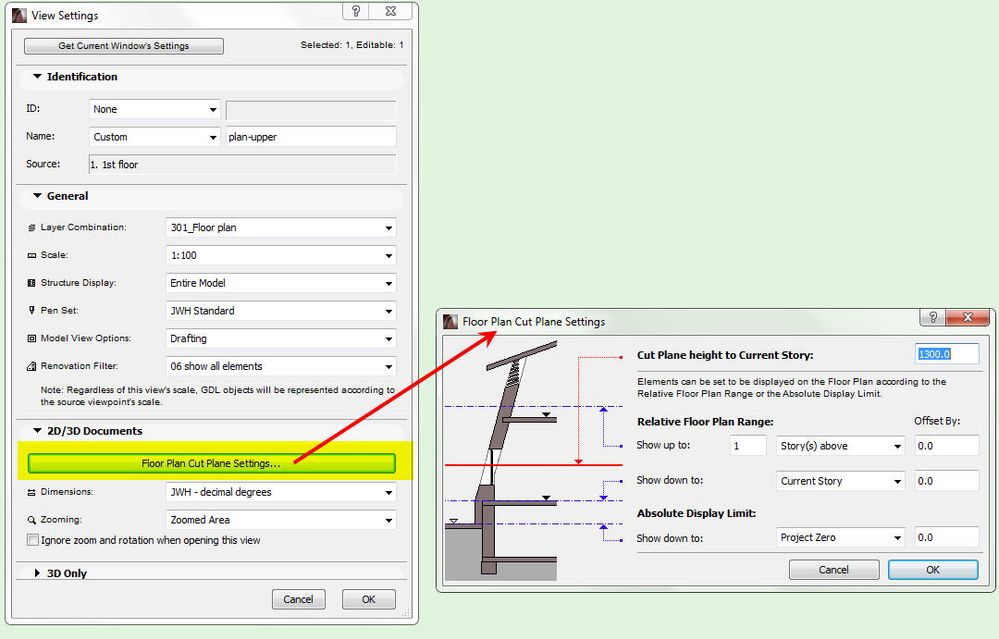The height and width of the screenshot is (639, 999).
Task: Click the Show up to story count field
Action: [x=748, y=446]
